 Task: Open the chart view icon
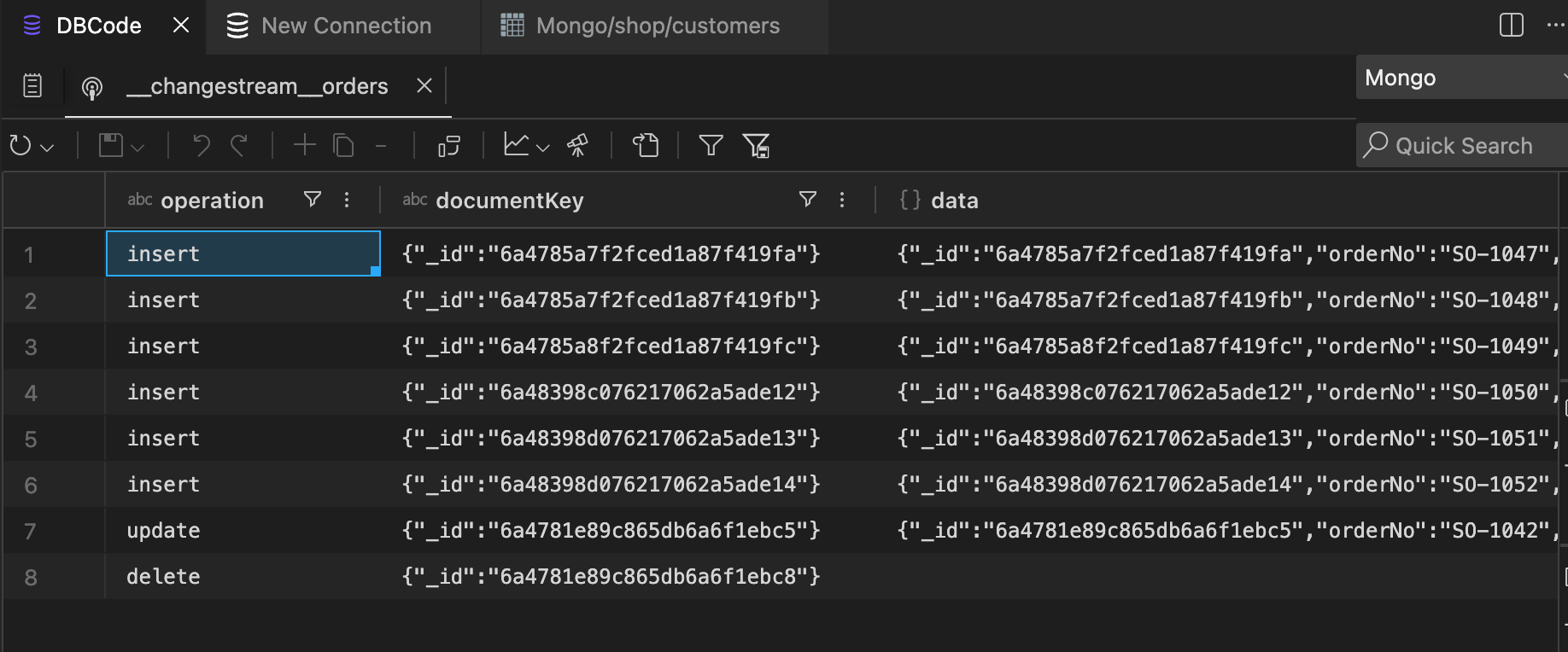pyautogui.click(x=516, y=145)
